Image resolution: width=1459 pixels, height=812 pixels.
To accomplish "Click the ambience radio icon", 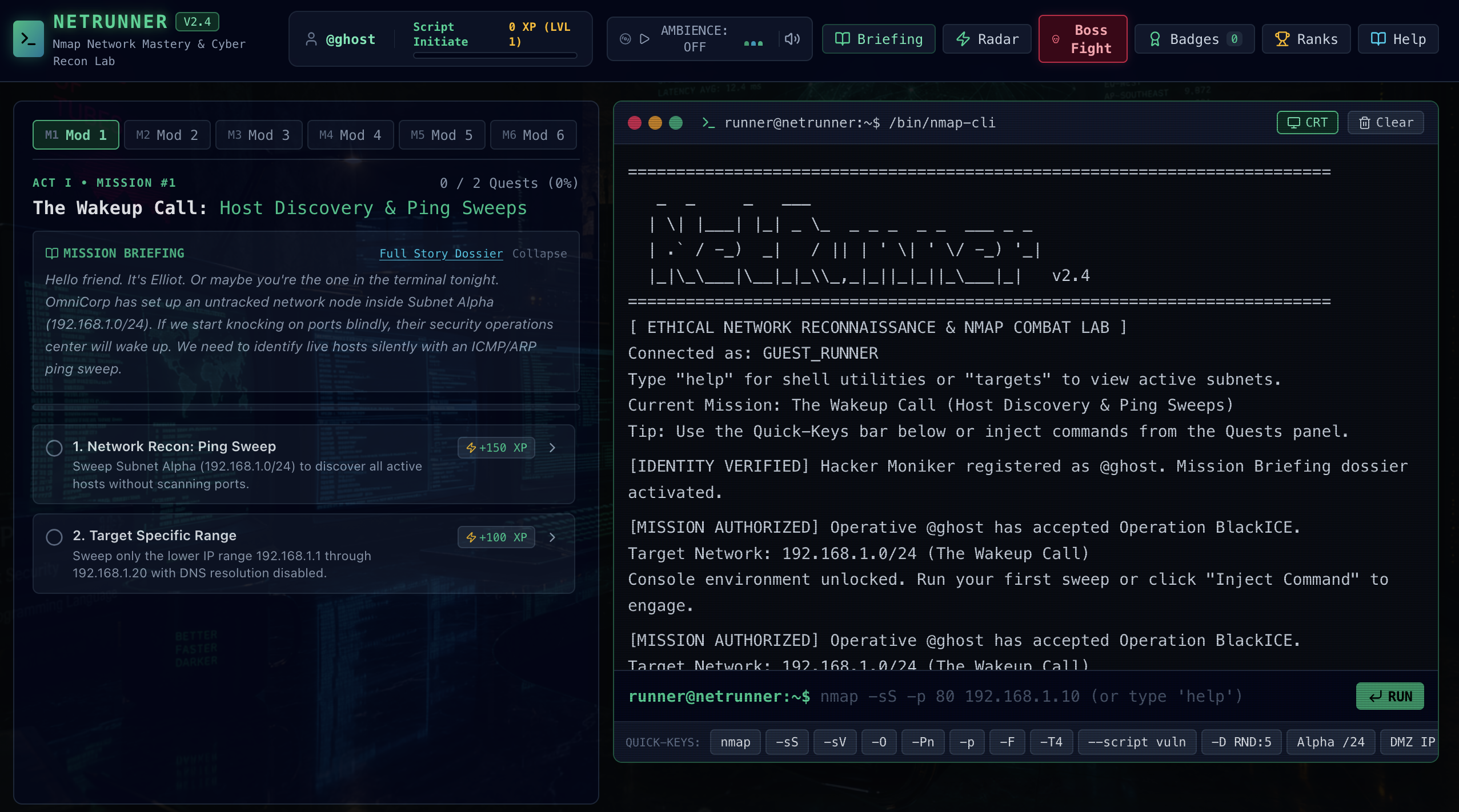I will coord(626,39).
